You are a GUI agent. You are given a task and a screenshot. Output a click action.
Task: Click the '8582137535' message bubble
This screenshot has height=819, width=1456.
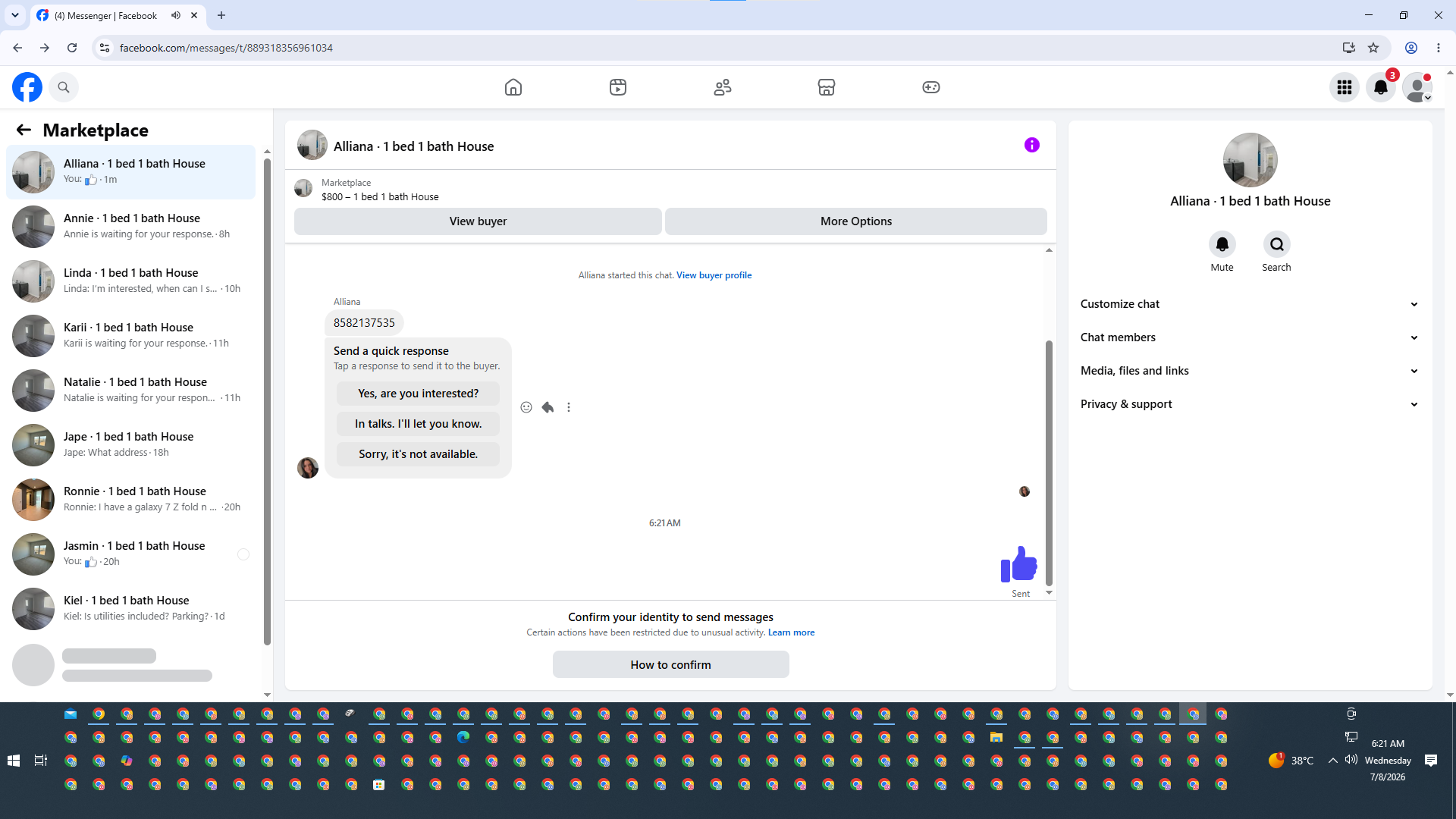pyautogui.click(x=364, y=323)
